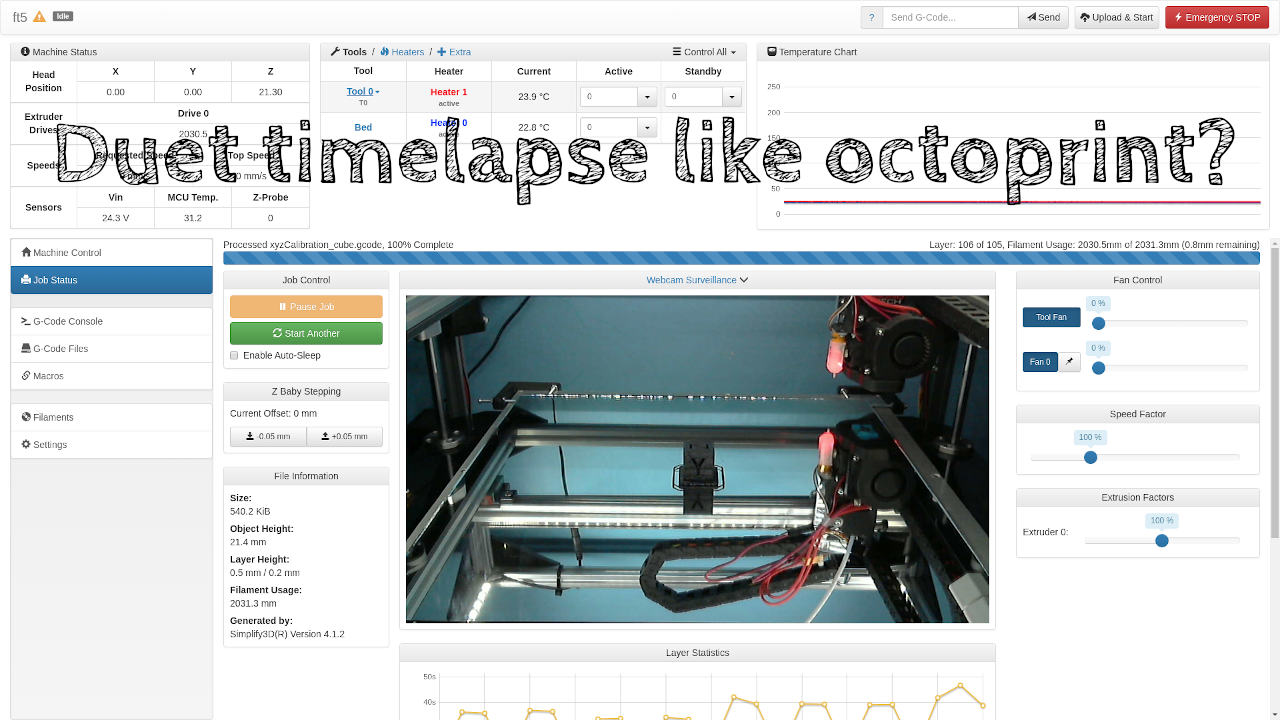The height and width of the screenshot is (720, 1280).
Task: Click Tool 0 active temperature field
Action: tap(609, 97)
